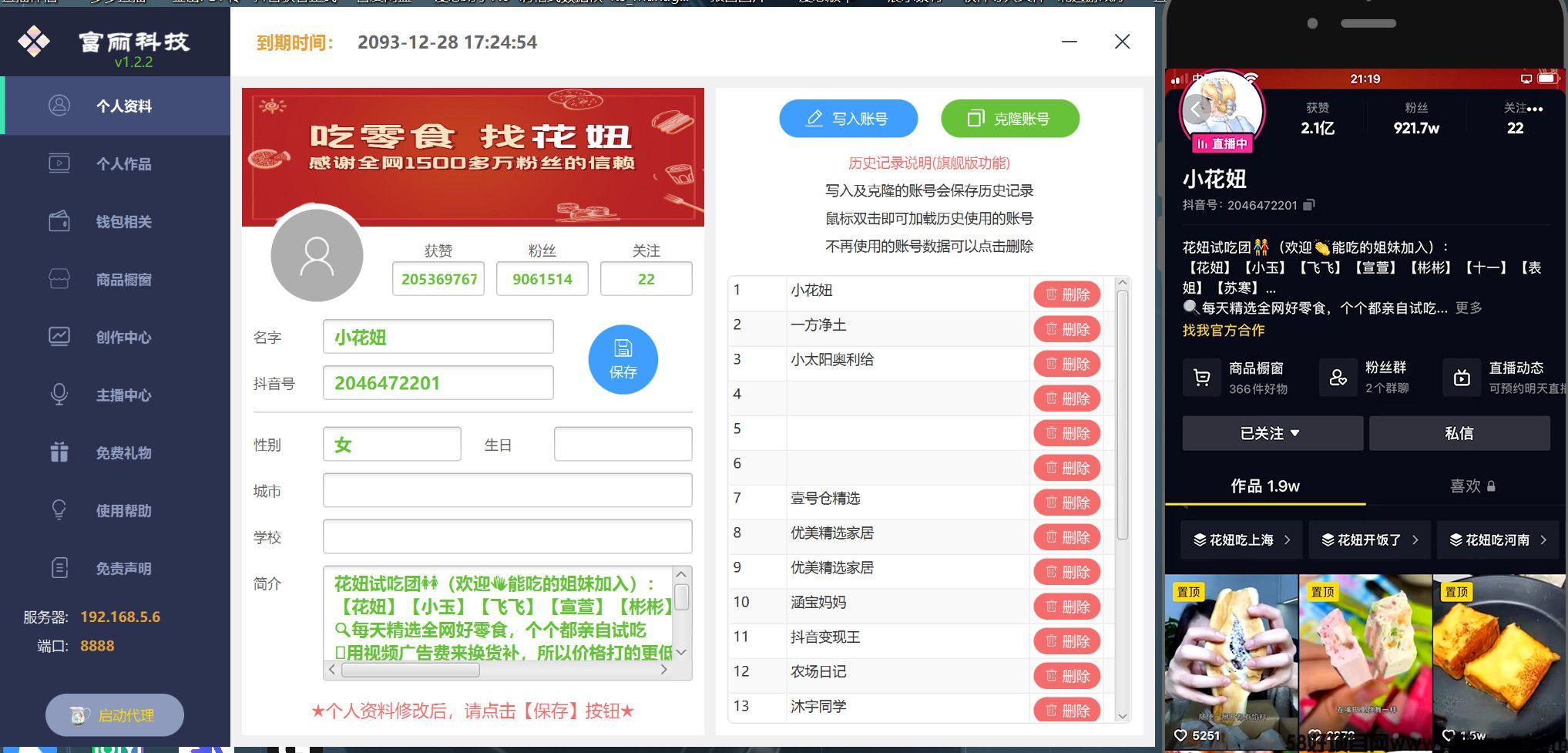The height and width of the screenshot is (753, 1568).
Task: Delete history row 11 抖音变现王
Action: coord(1067,641)
